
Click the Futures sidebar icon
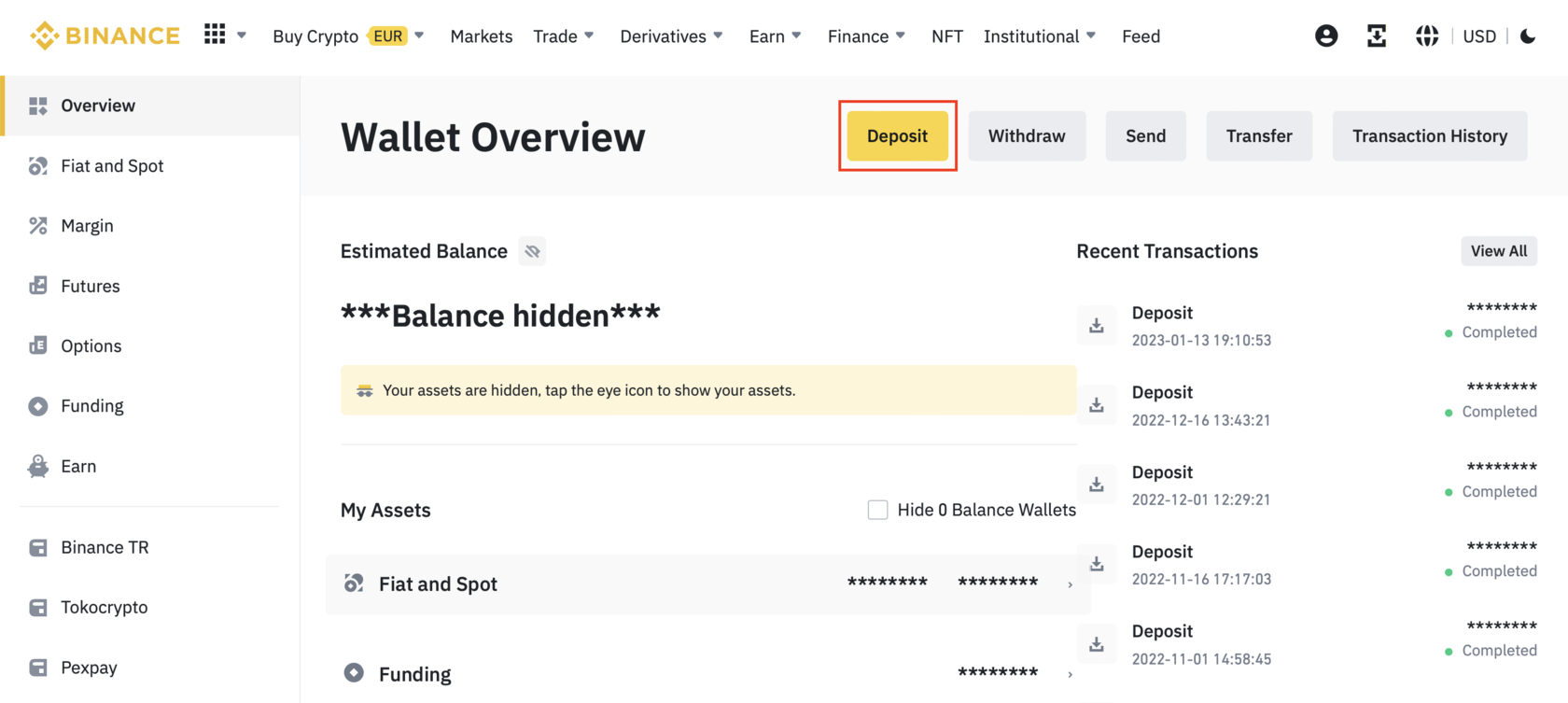pos(38,286)
